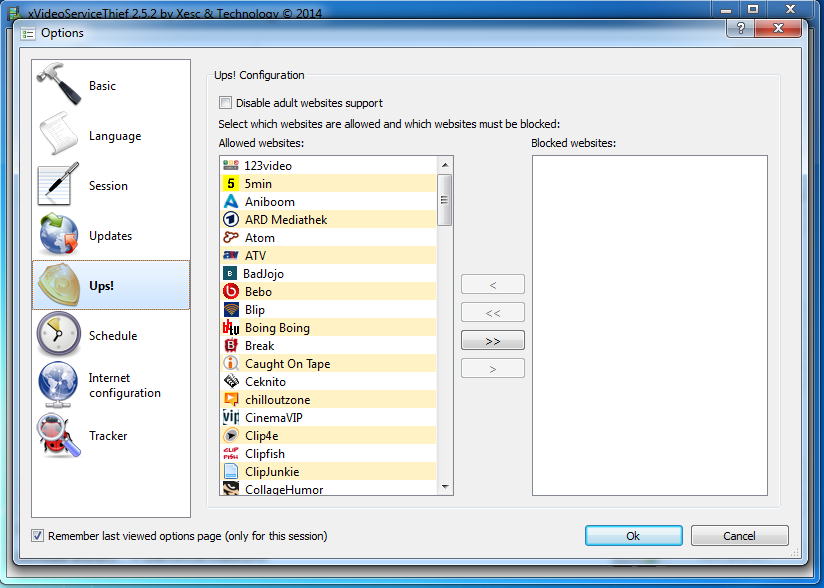Uncheck Remember last viewed options page
Viewport: 824px width, 588px height.
point(38,536)
